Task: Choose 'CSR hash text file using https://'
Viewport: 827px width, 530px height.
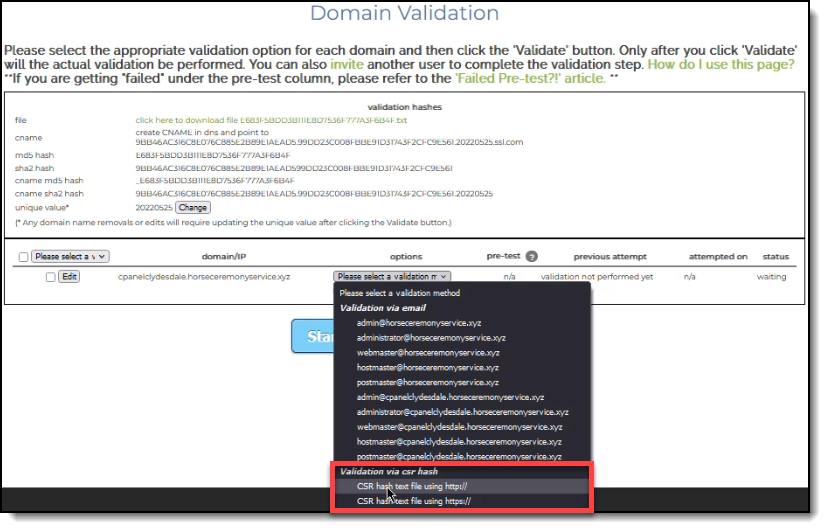Action: pos(414,501)
